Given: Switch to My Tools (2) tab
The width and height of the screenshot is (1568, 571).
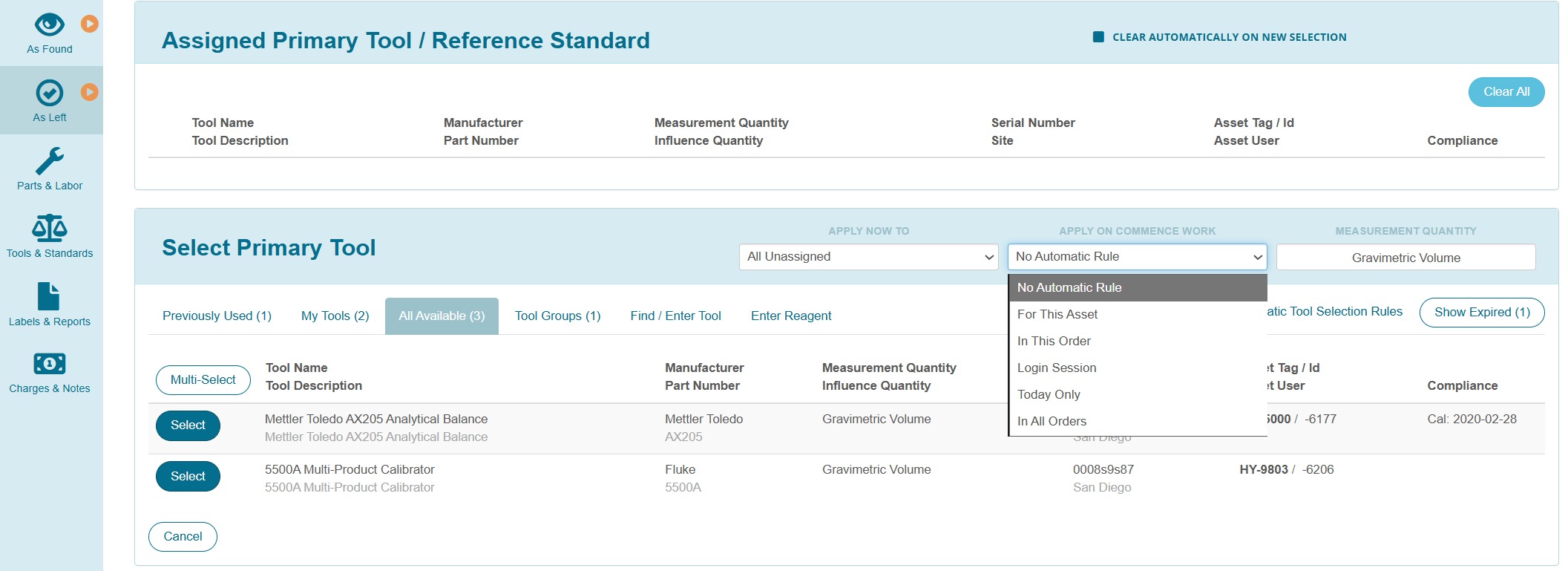Looking at the screenshot, I should point(335,316).
